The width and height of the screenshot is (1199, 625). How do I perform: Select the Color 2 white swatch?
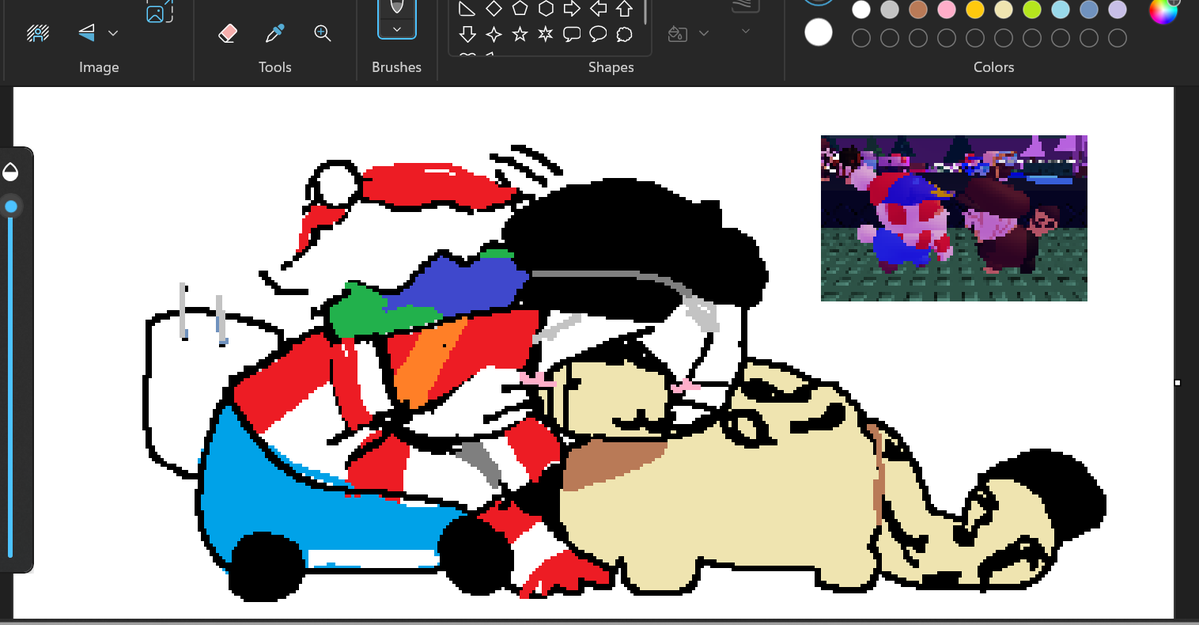[x=818, y=33]
